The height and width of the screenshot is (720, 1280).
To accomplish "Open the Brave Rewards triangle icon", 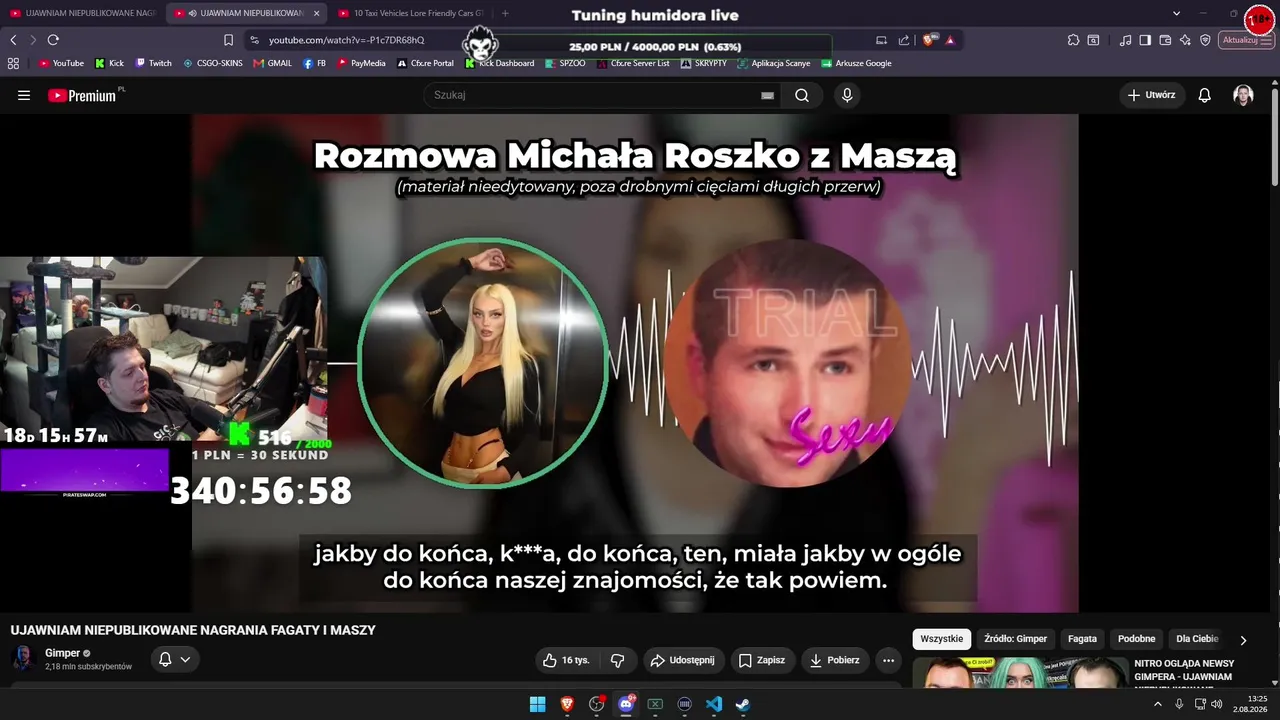I will click(x=950, y=40).
